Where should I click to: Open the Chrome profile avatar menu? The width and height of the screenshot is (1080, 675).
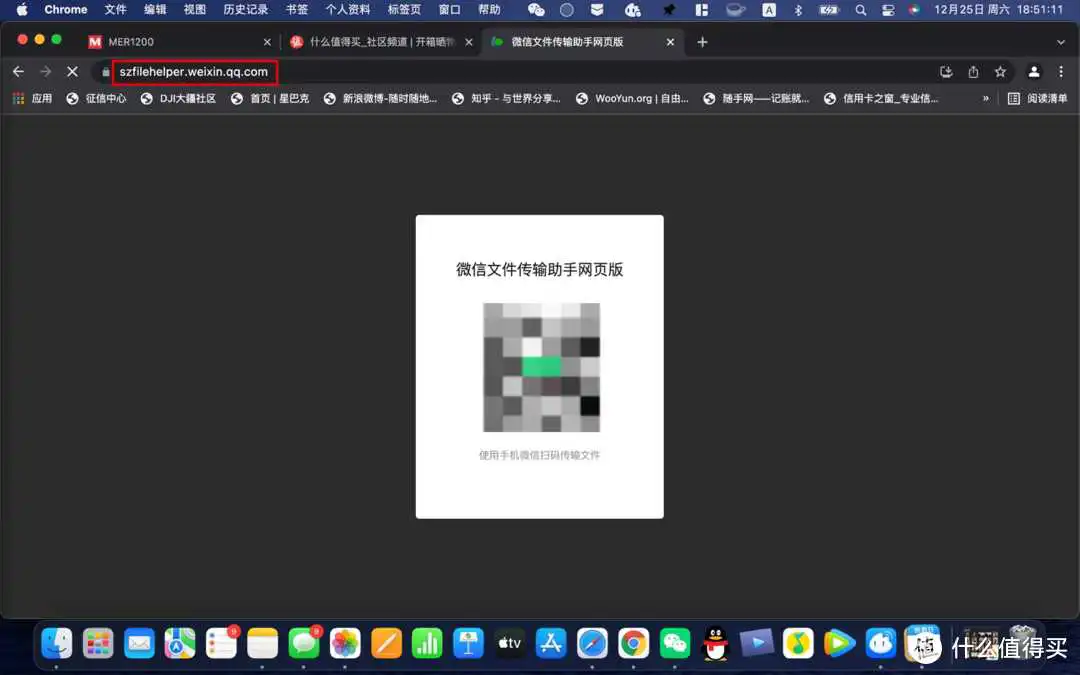[1034, 72]
